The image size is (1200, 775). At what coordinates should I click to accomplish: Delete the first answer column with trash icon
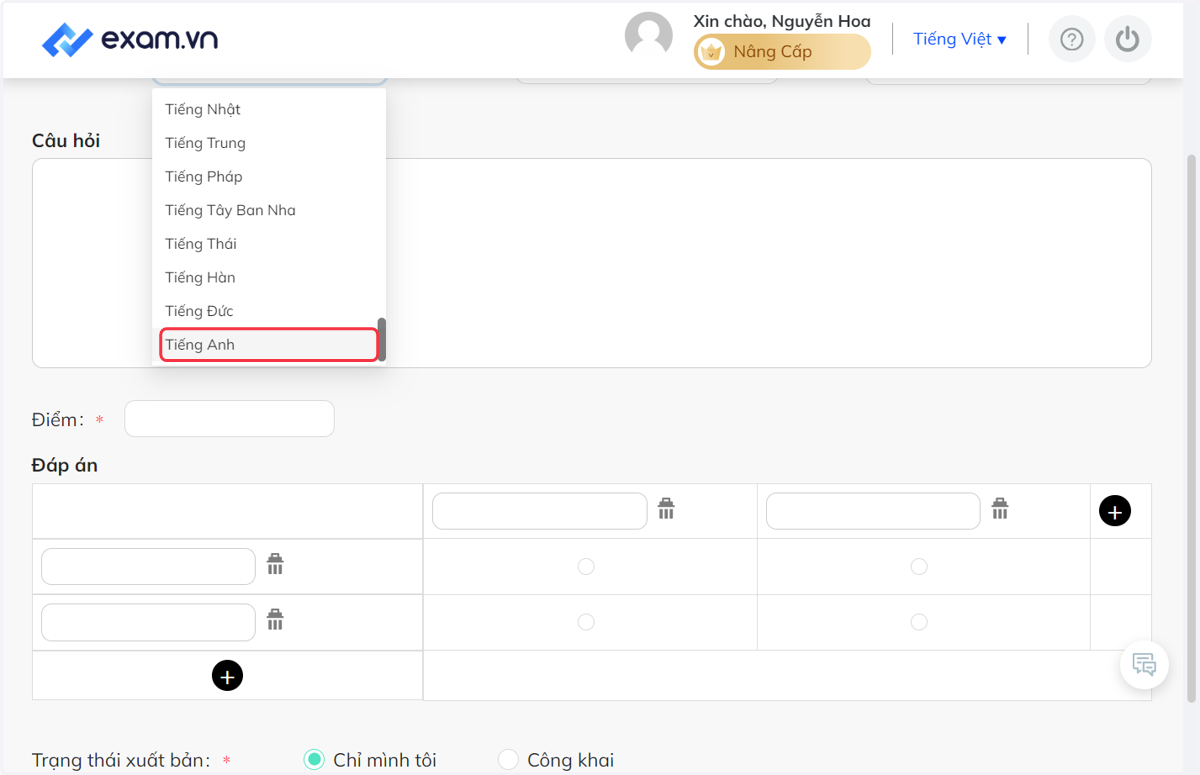point(666,509)
